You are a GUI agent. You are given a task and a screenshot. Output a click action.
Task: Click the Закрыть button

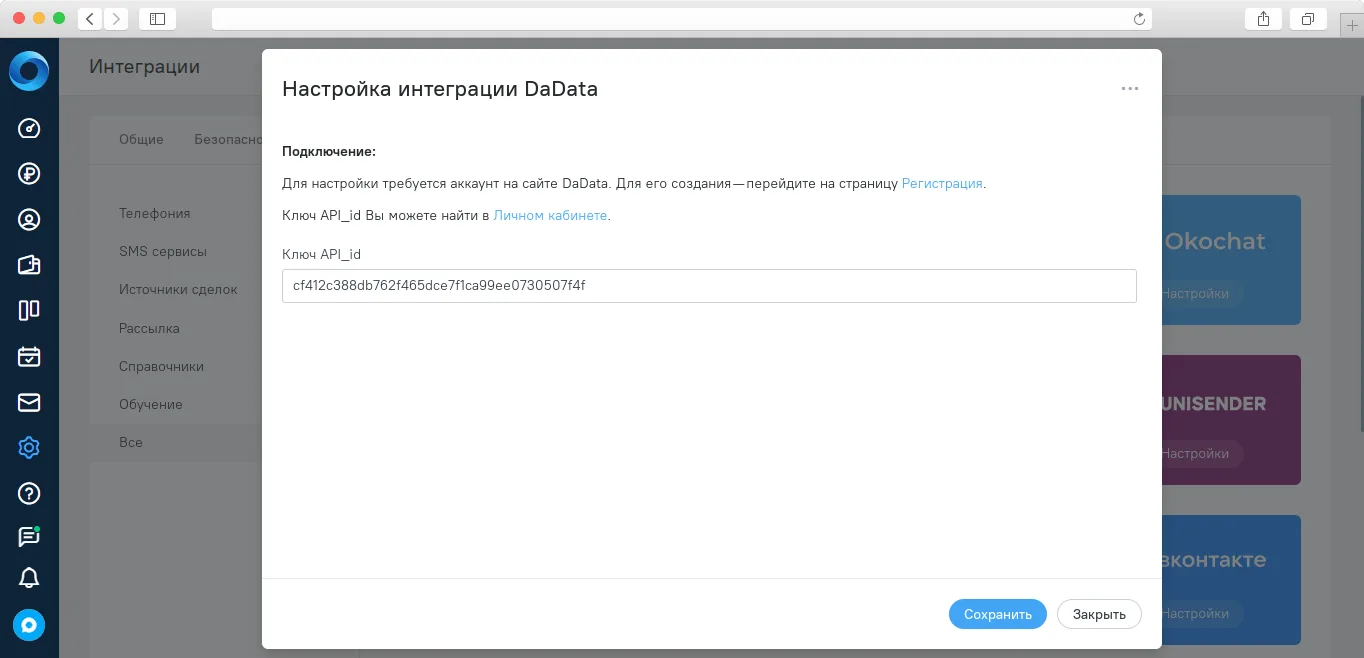pyautogui.click(x=1099, y=614)
